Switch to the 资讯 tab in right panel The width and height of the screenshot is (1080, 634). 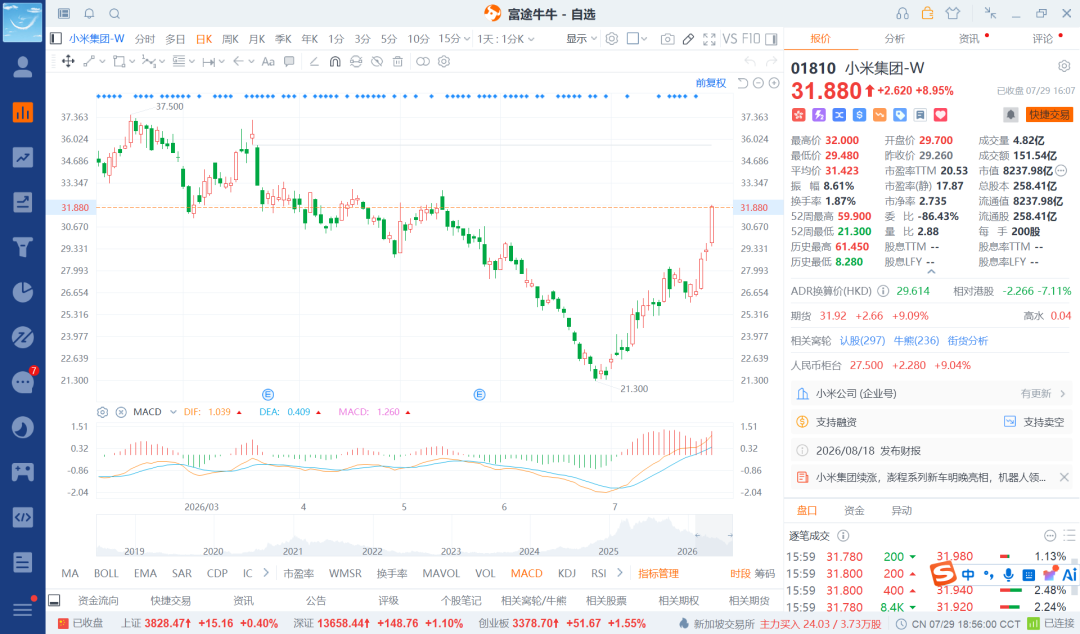point(969,39)
